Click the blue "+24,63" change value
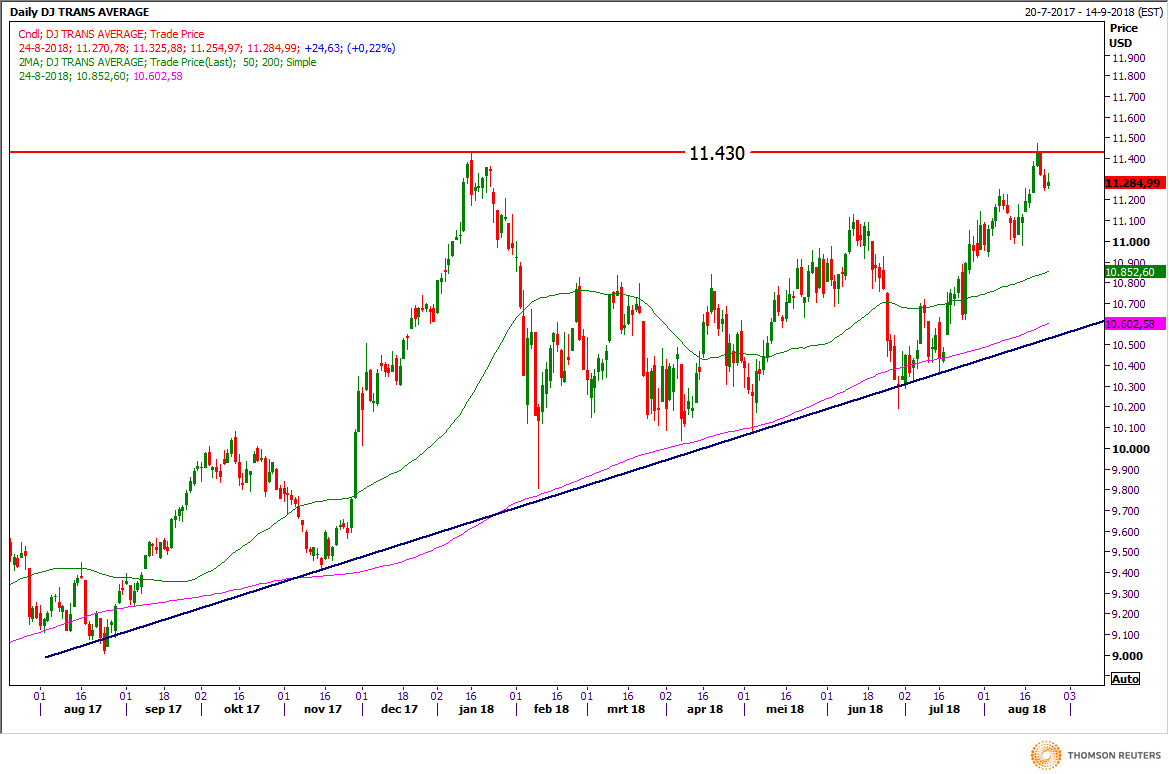The height and width of the screenshot is (774, 1169). point(324,48)
